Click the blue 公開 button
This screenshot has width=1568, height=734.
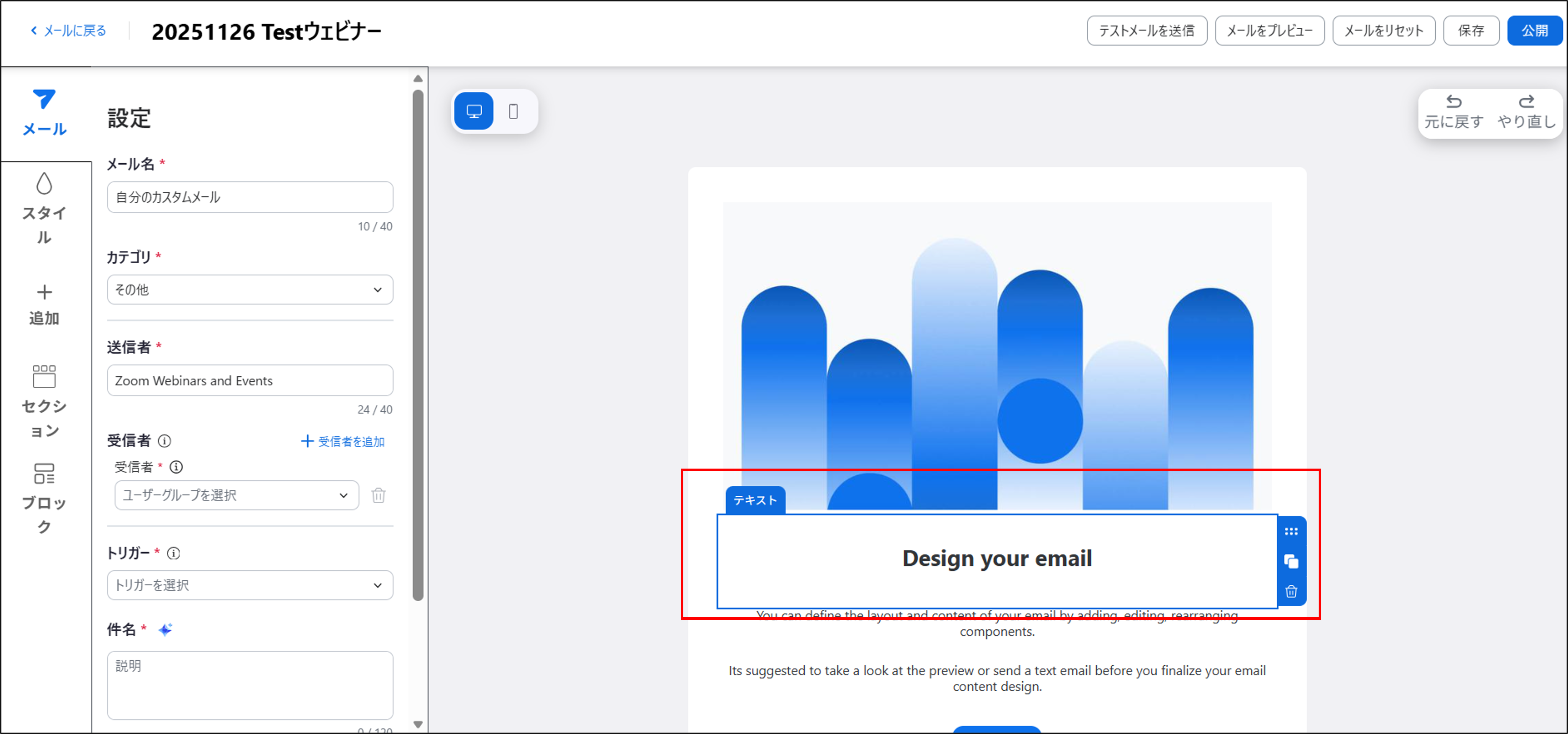click(1535, 31)
